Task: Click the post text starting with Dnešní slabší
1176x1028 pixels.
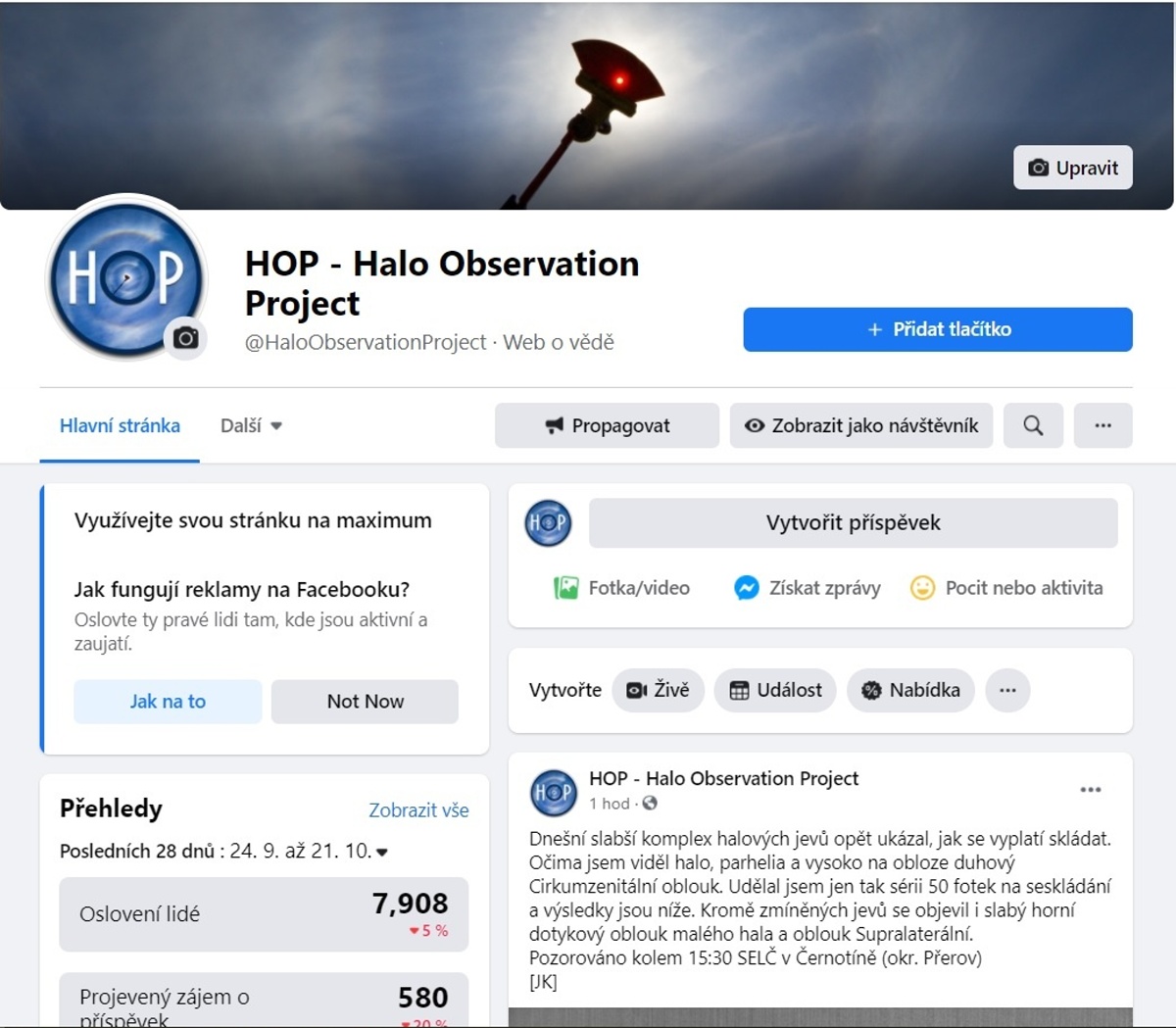Action: [820, 910]
